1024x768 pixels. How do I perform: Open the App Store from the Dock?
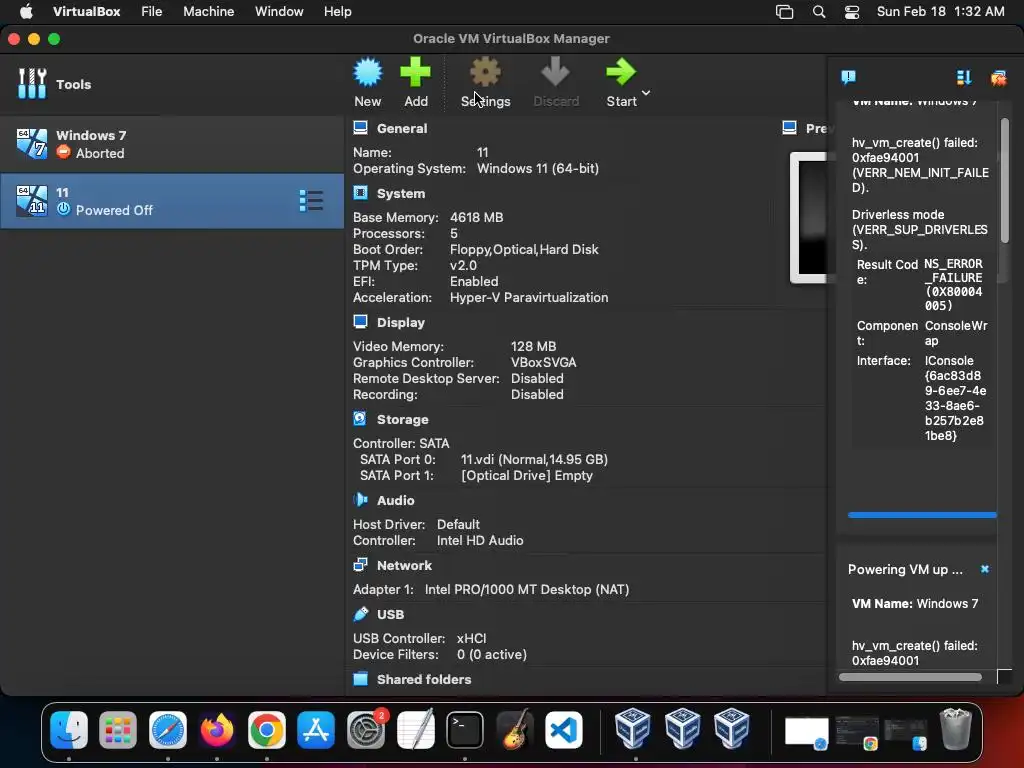click(316, 729)
